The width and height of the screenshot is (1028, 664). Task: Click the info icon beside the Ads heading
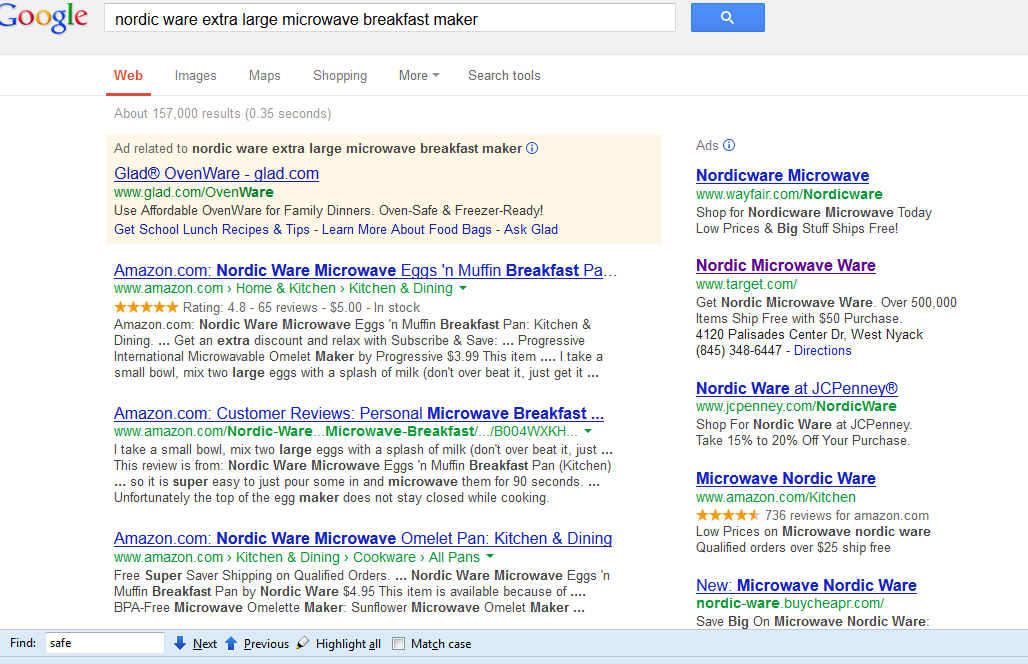(x=729, y=145)
